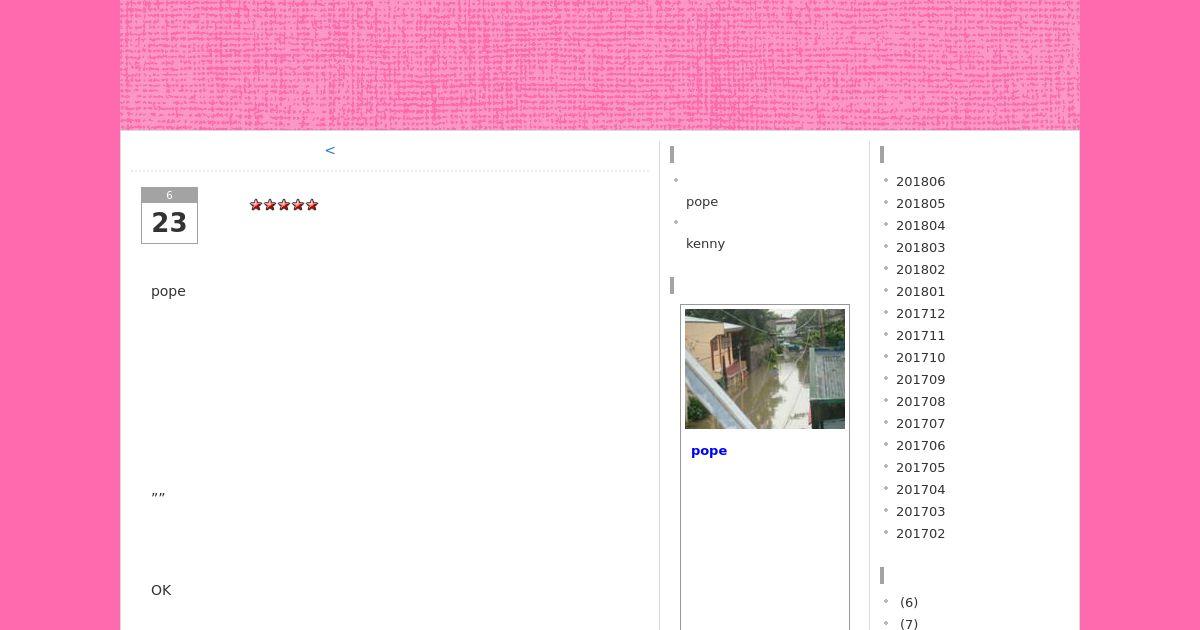Open the 201711 archive
This screenshot has height=630, width=1200.
920,336
